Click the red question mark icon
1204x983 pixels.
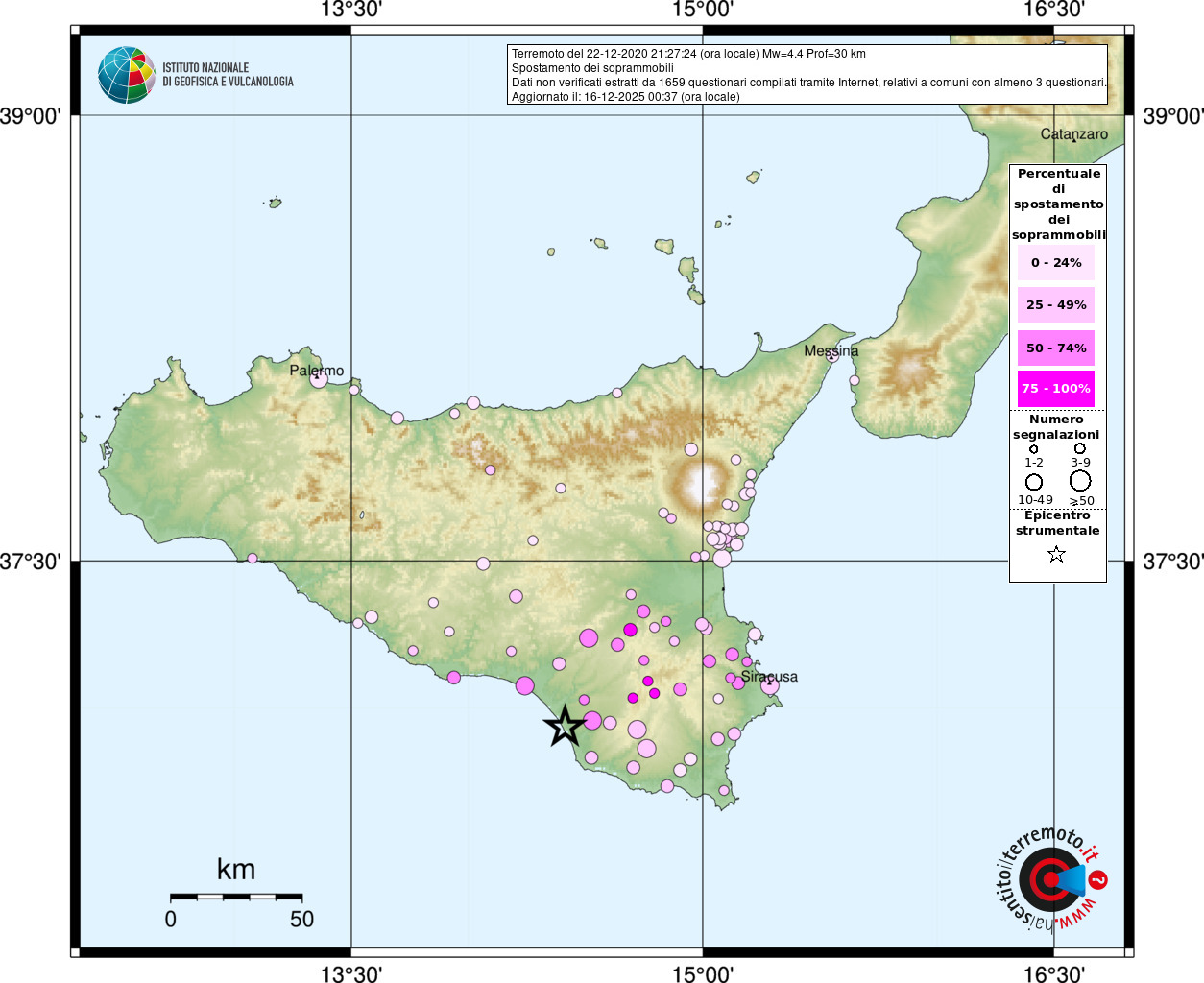1099,879
